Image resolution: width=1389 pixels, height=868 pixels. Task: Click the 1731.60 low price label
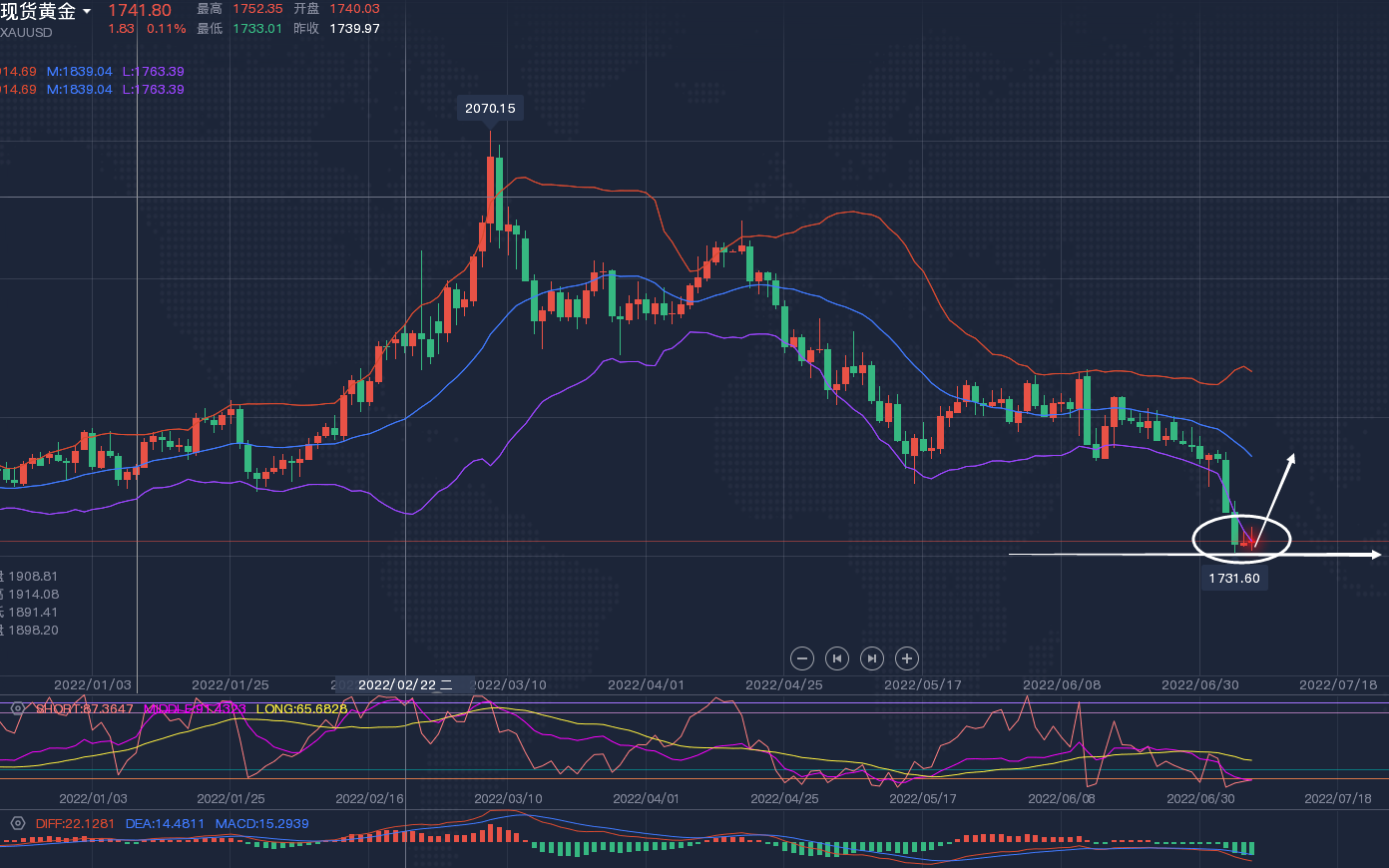pyautogui.click(x=1234, y=578)
